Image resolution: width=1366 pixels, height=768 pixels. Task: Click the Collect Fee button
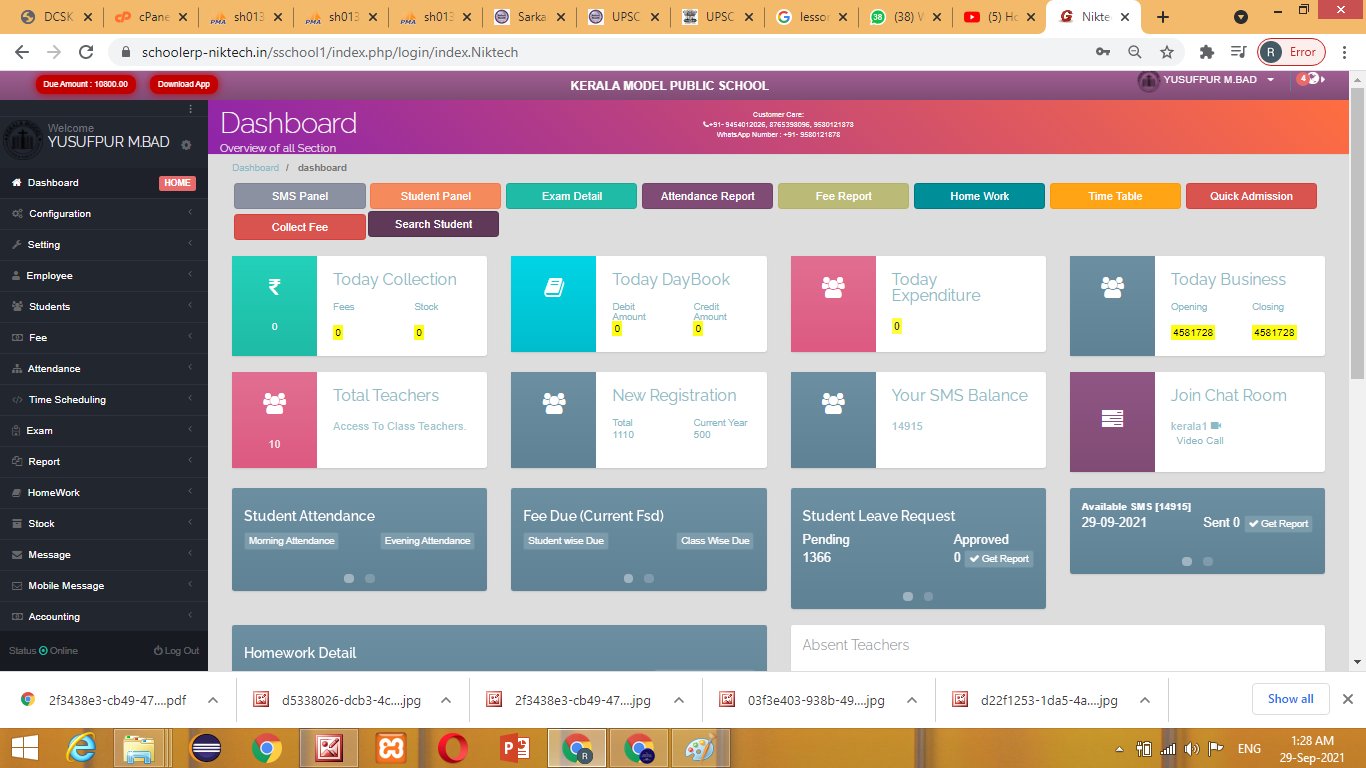click(299, 227)
